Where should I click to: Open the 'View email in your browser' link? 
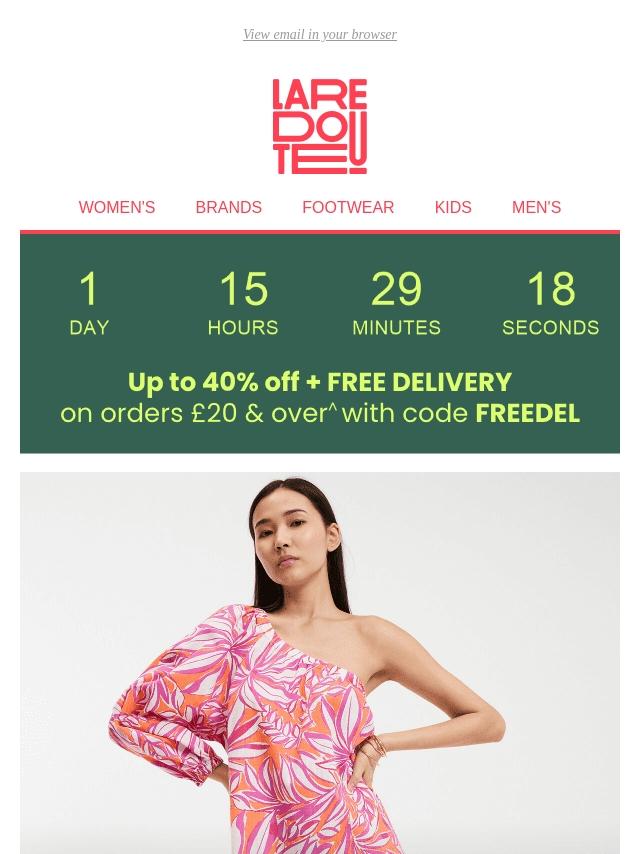click(320, 34)
